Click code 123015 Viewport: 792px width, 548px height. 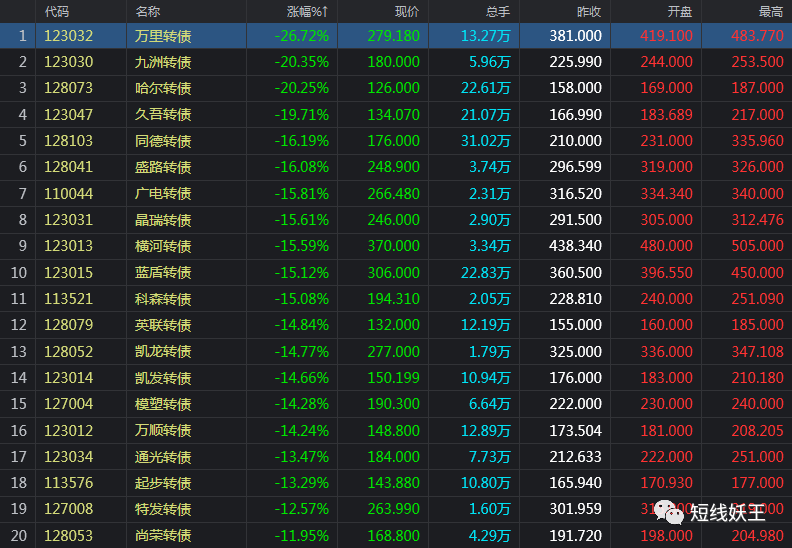[x=69, y=273]
